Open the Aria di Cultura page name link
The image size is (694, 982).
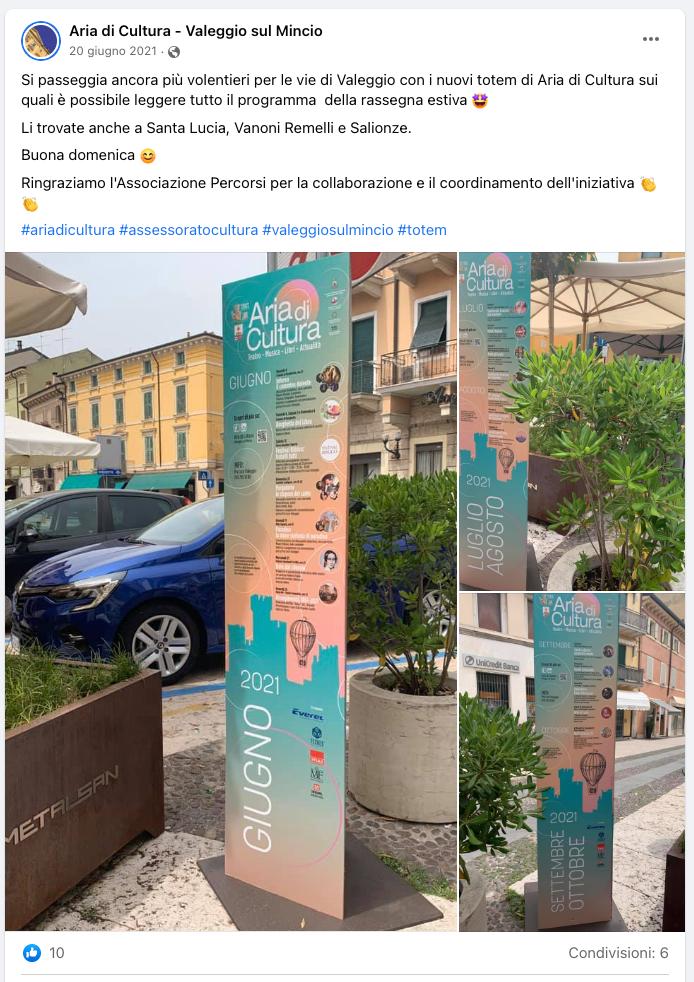pyautogui.click(x=196, y=31)
